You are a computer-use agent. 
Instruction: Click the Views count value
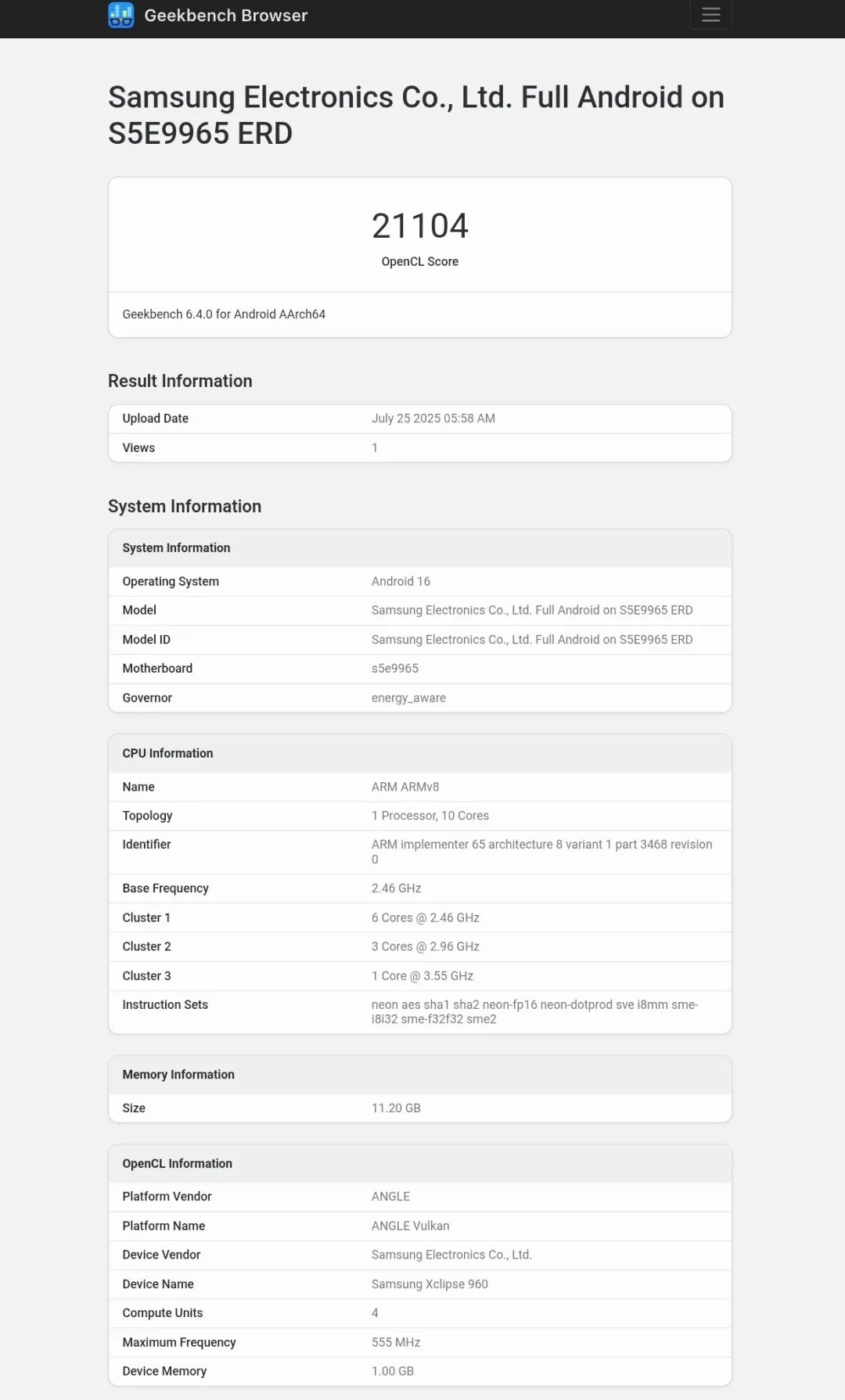pyautogui.click(x=375, y=448)
